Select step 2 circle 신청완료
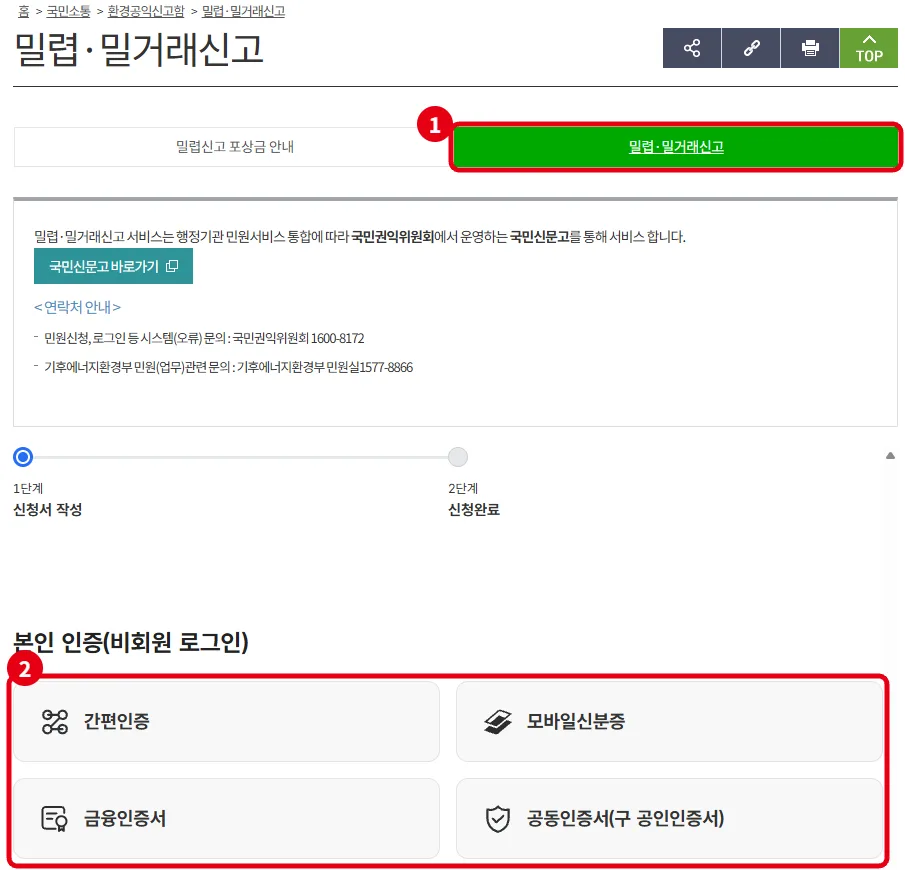The height and width of the screenshot is (870, 905). (458, 457)
